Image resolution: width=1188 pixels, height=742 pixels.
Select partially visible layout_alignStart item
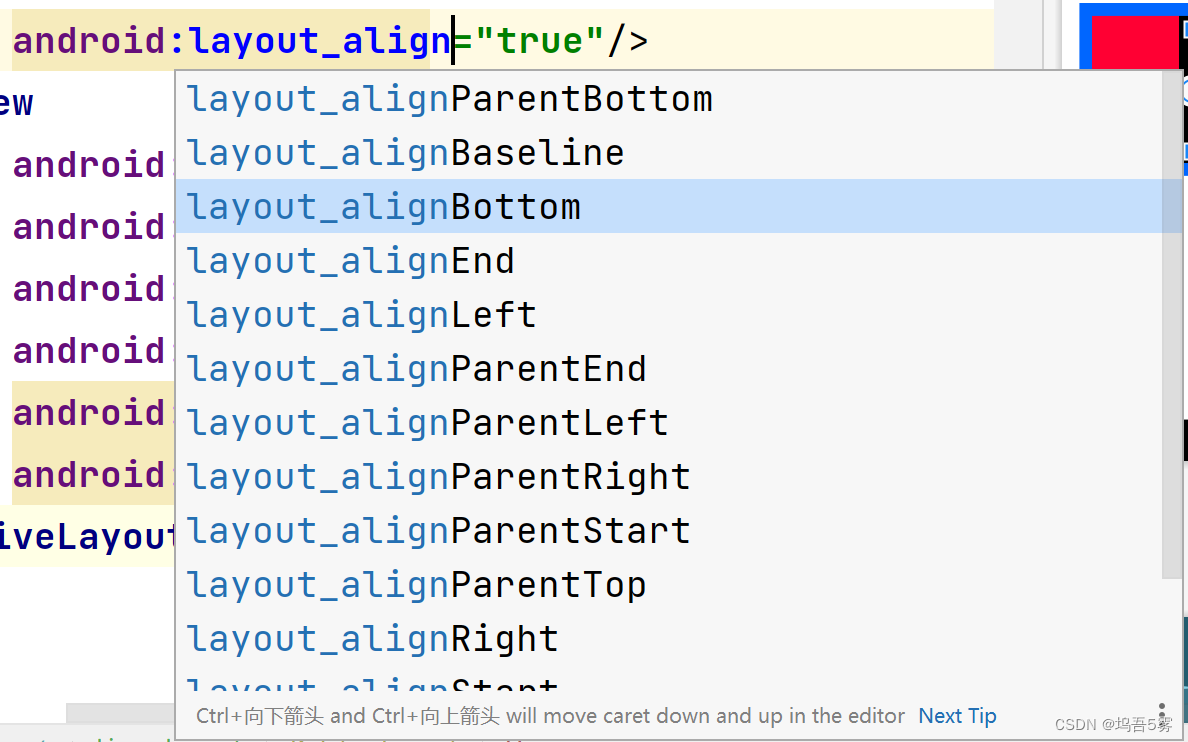373,685
